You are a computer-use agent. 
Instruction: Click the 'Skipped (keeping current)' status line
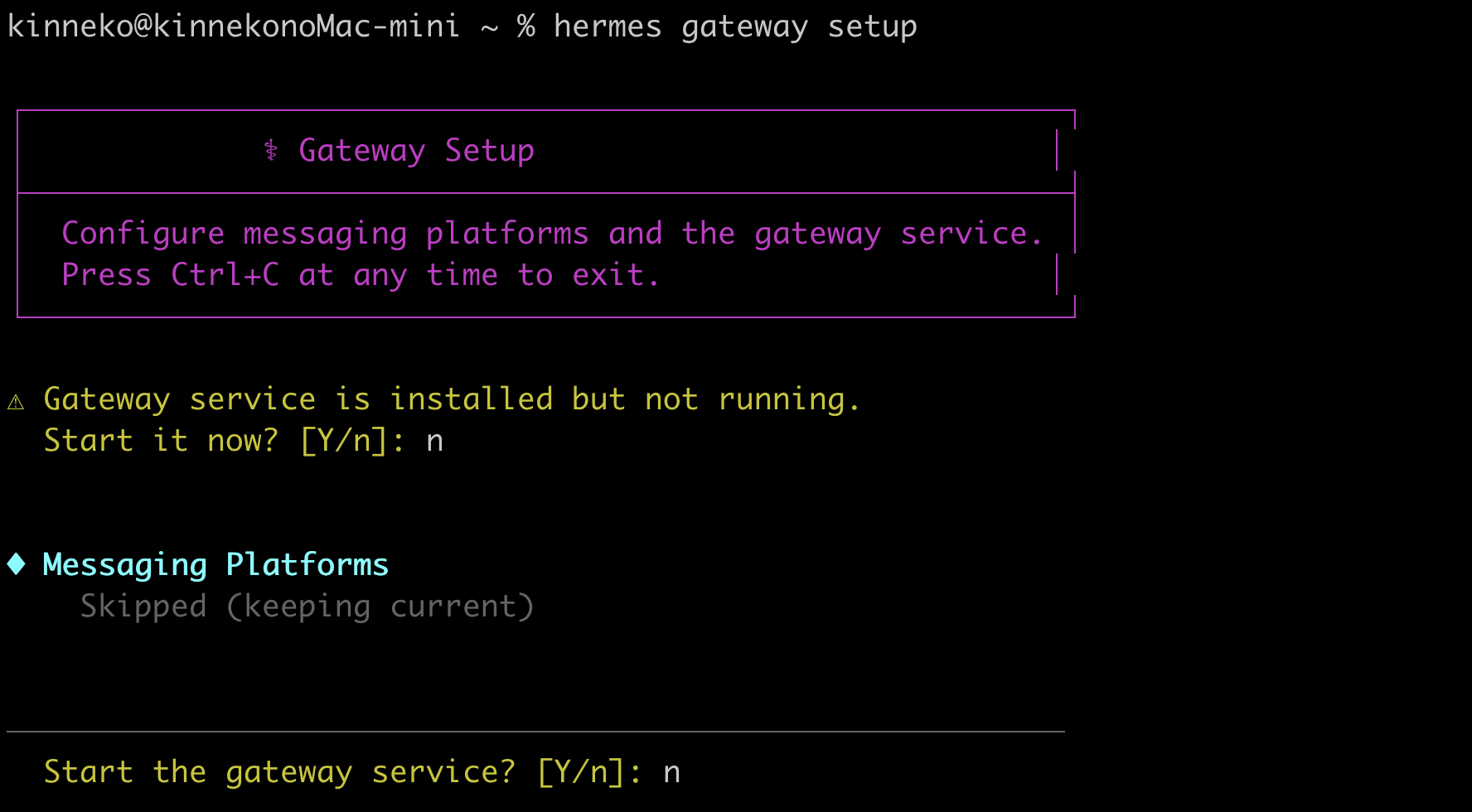tap(307, 607)
